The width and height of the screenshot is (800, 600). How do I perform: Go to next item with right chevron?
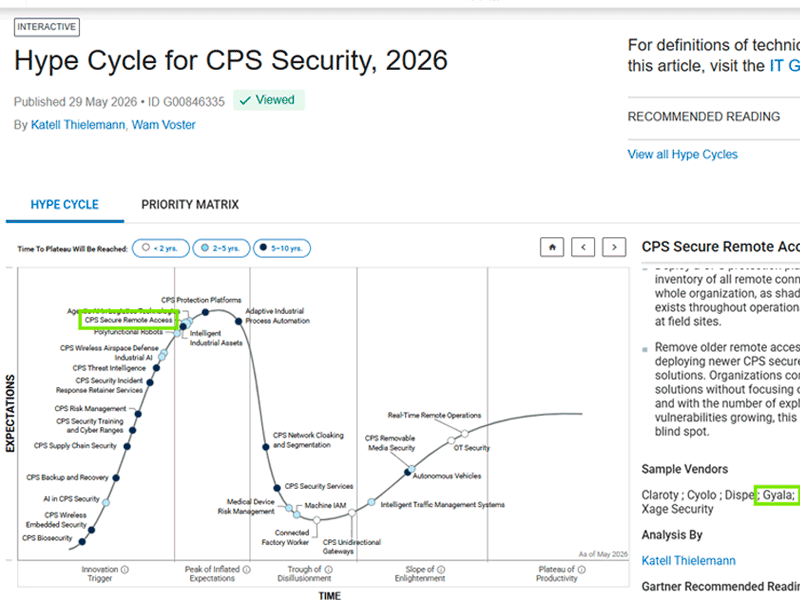tap(614, 247)
